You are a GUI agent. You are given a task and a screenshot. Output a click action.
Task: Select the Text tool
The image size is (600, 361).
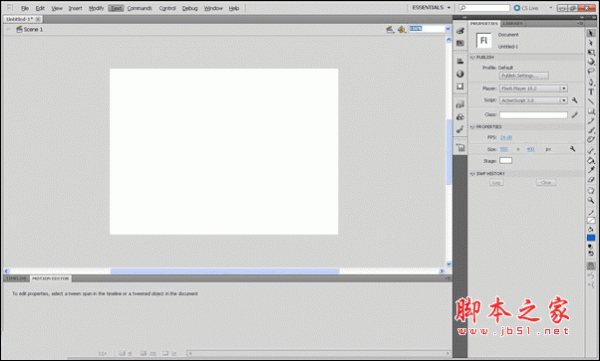pyautogui.click(x=591, y=92)
